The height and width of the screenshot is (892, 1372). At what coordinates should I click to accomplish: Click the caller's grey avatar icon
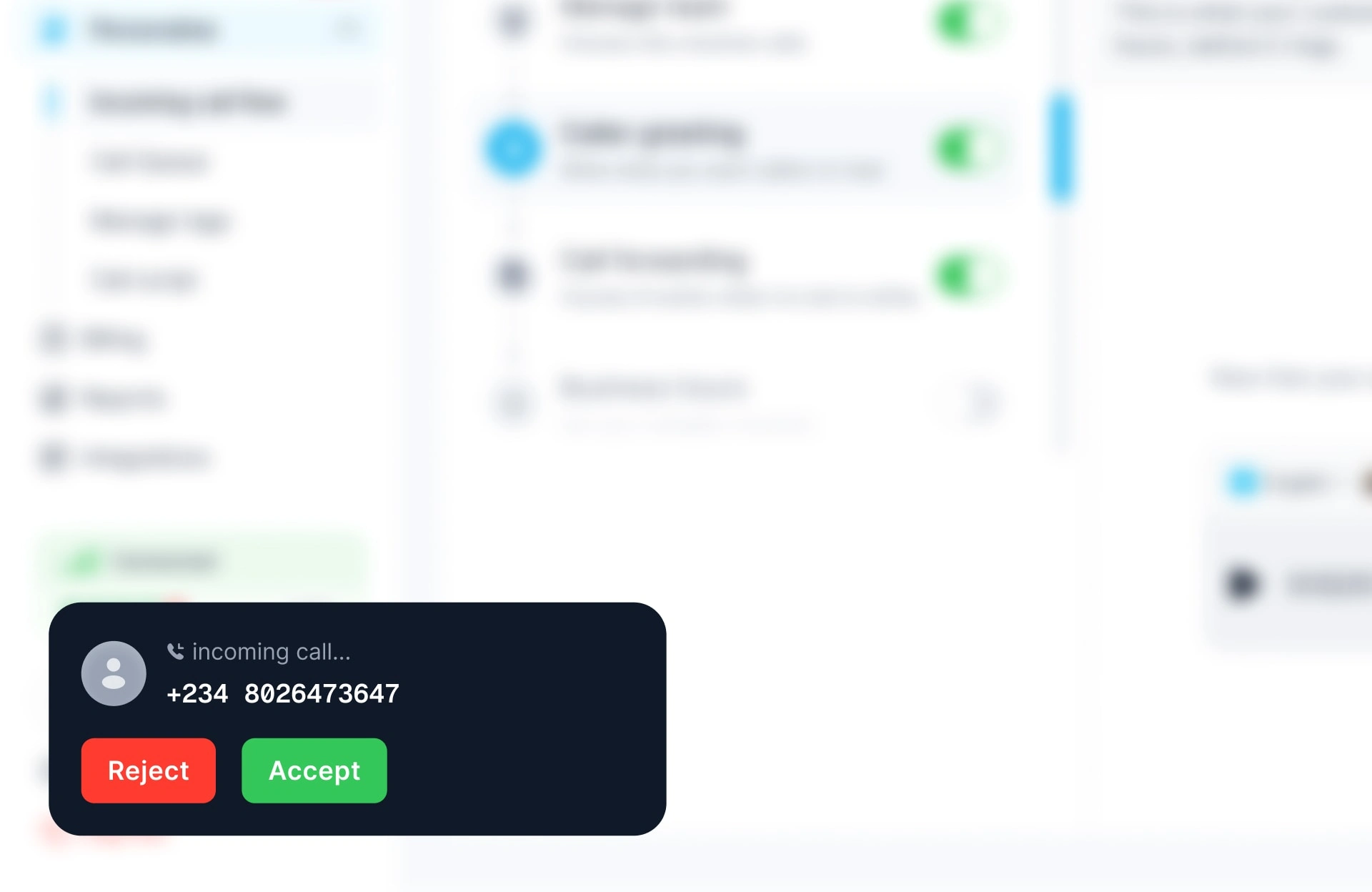pyautogui.click(x=114, y=673)
